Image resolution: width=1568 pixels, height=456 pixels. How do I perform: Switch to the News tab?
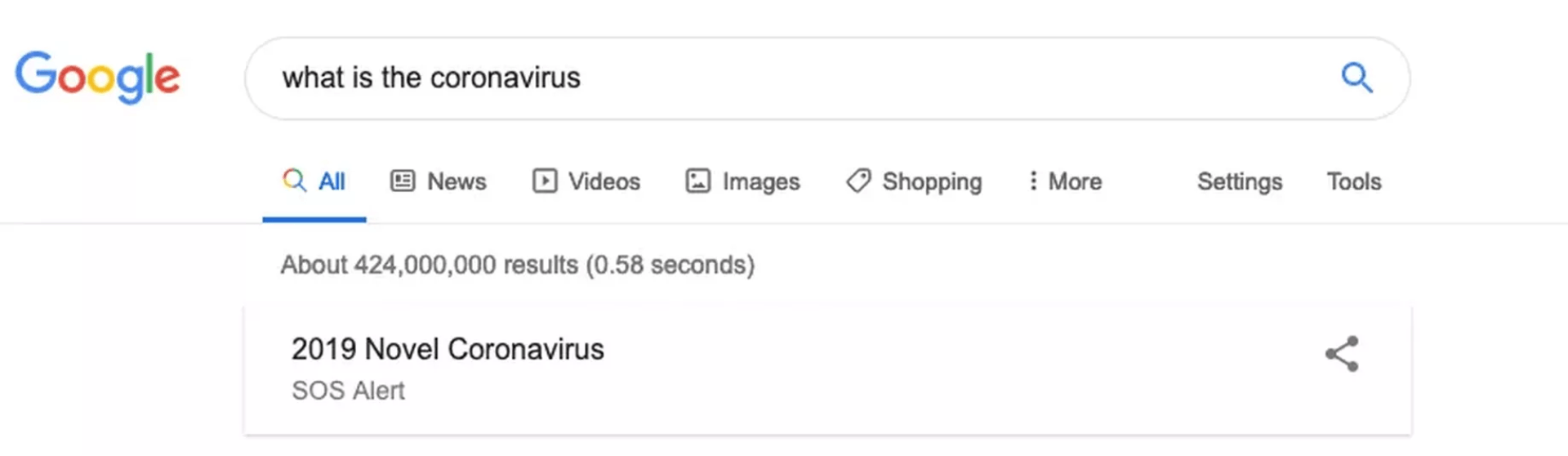tap(439, 181)
